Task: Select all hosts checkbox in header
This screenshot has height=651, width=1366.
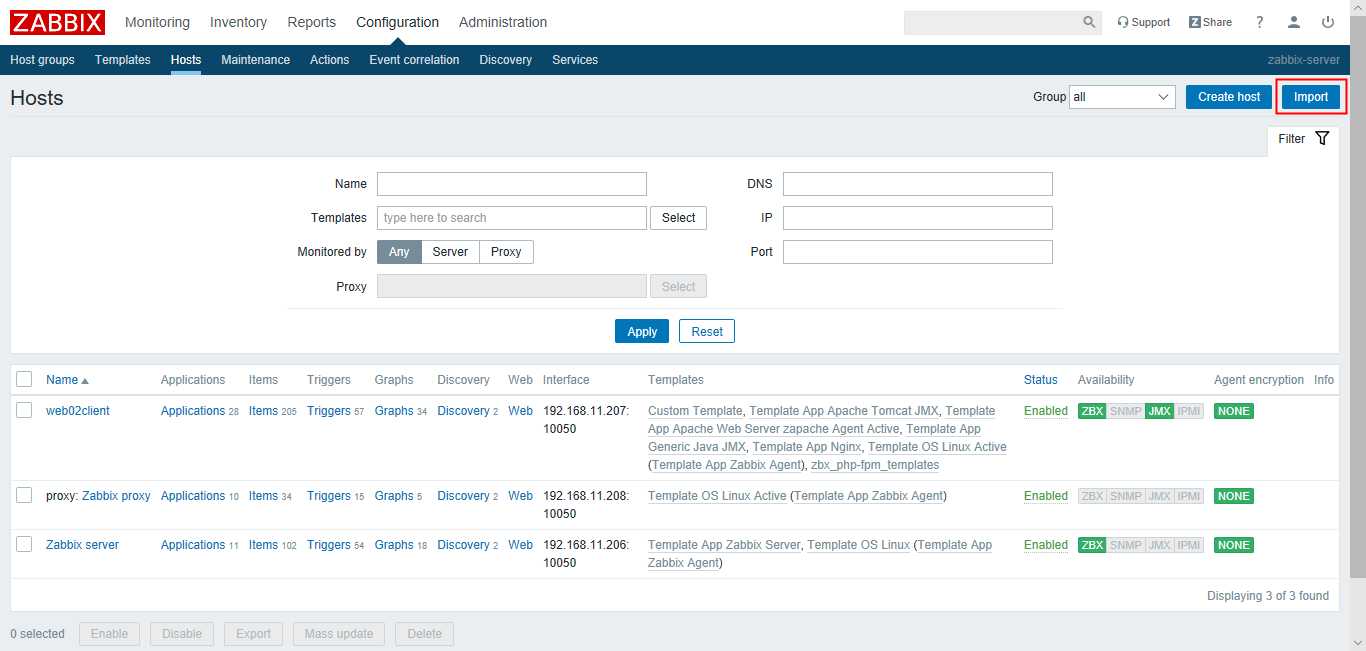Action: coord(25,379)
